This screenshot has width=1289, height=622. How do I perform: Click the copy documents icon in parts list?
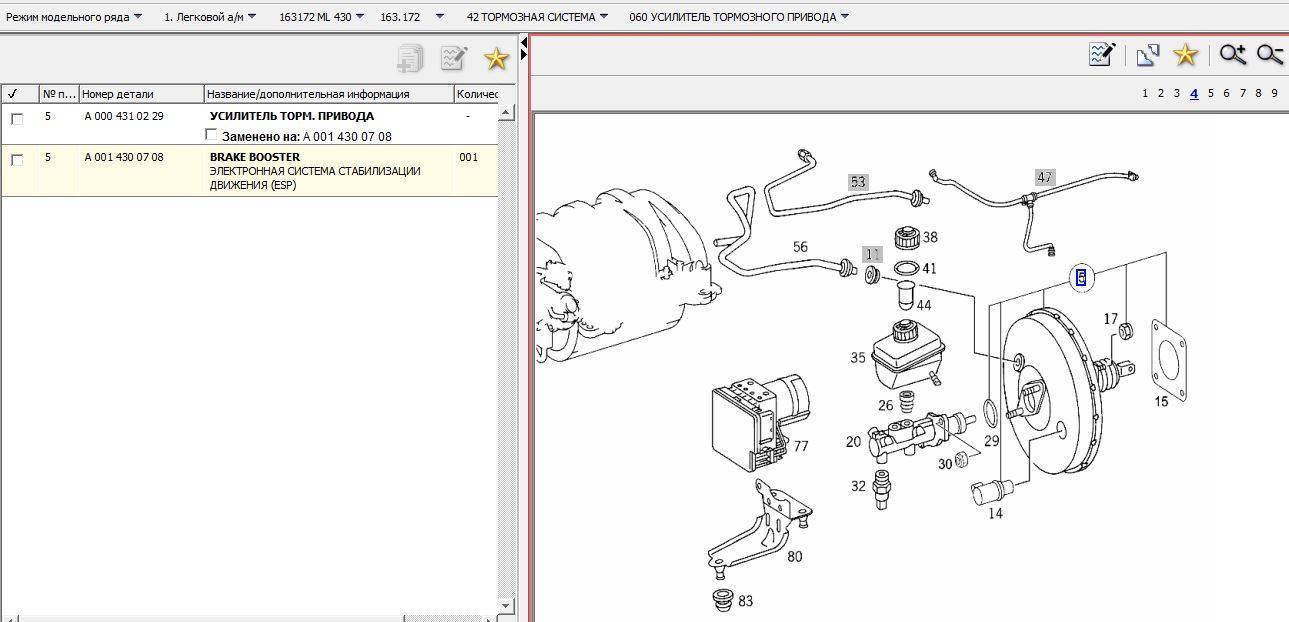[409, 59]
